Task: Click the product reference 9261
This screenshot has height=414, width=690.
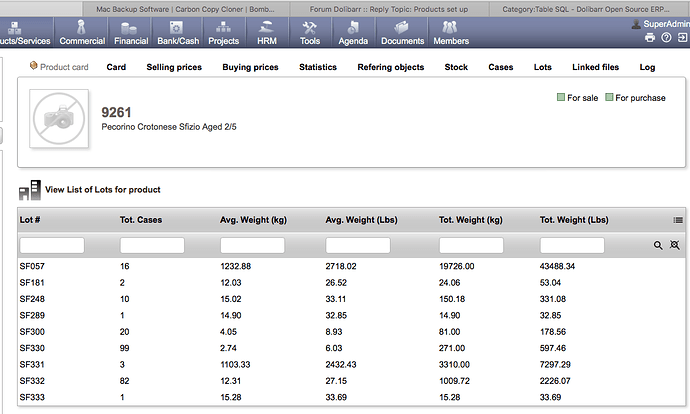Action: click(116, 112)
